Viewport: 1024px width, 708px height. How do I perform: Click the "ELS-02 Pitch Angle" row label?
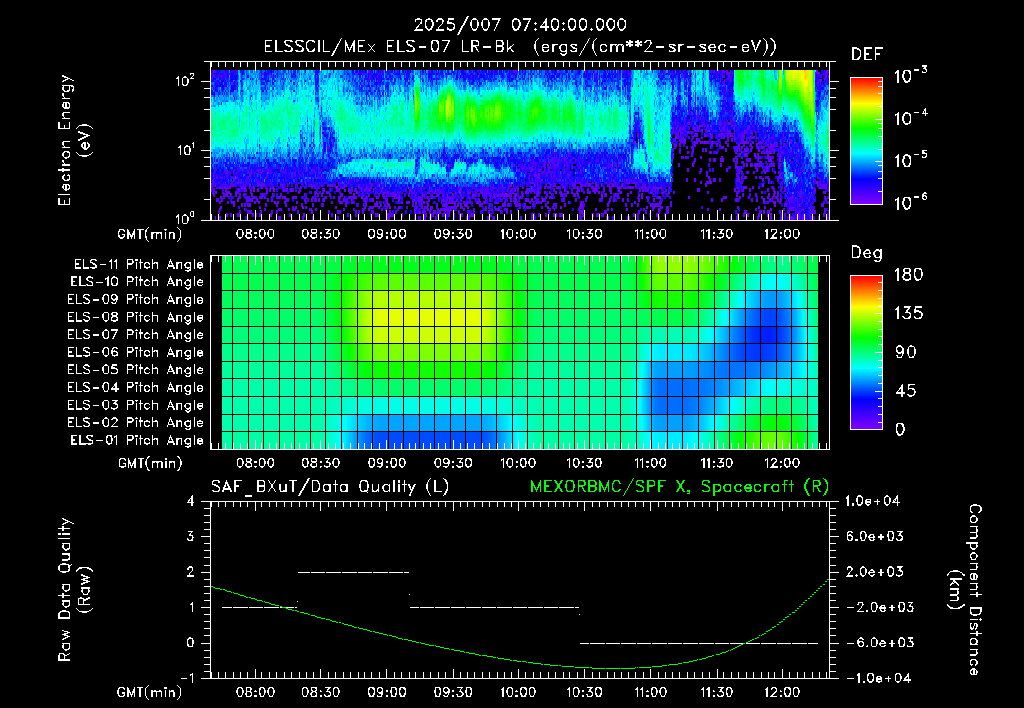pos(136,423)
